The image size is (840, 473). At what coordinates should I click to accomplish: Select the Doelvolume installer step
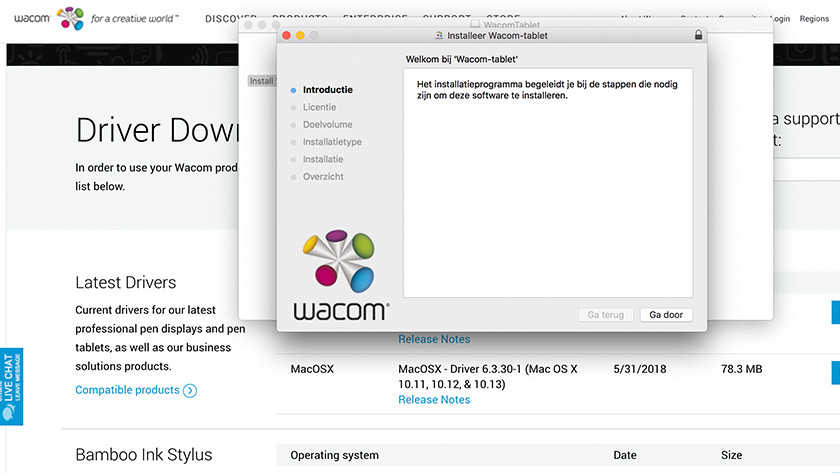coord(327,124)
